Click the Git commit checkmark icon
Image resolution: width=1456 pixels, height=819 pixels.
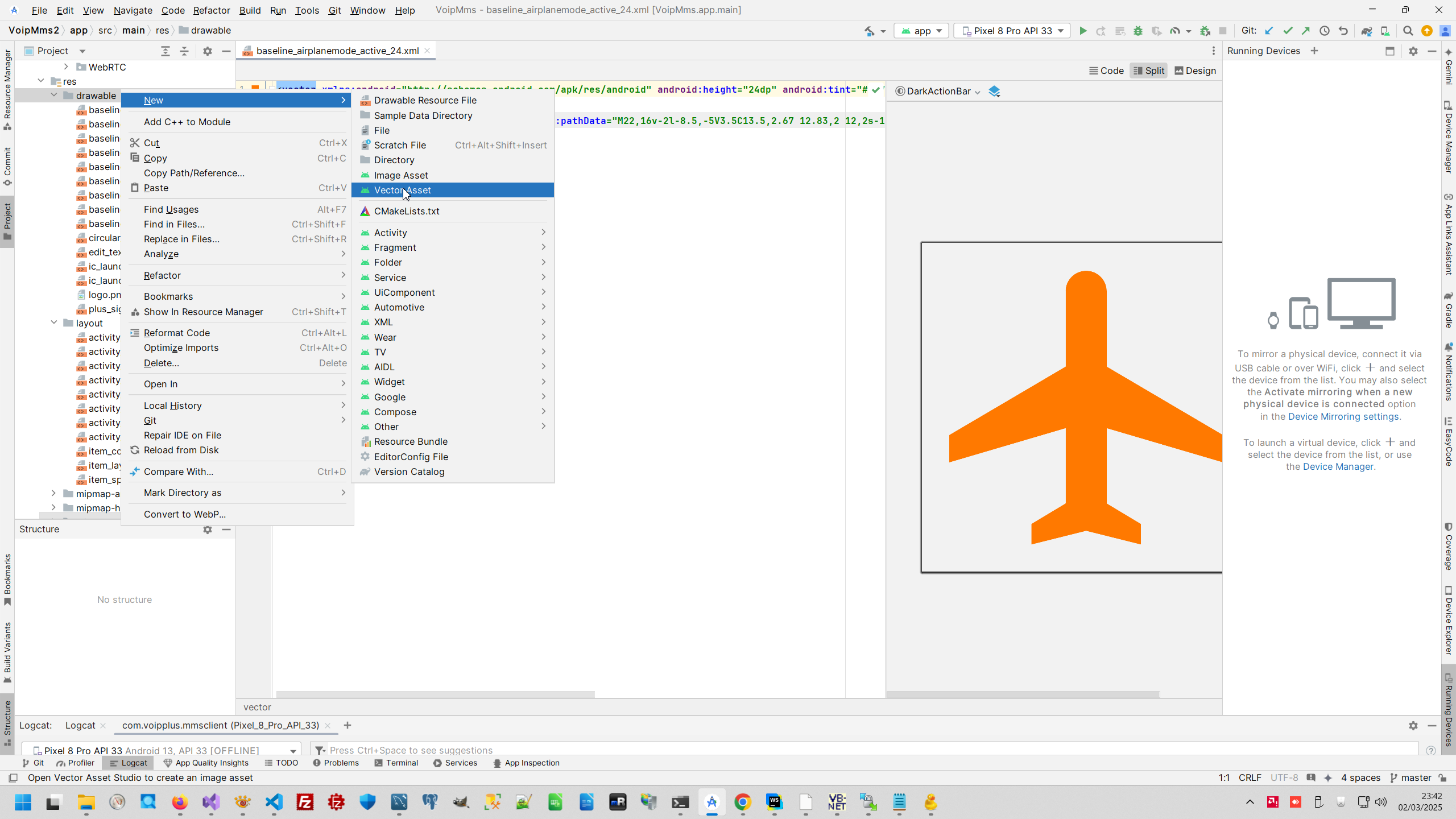coord(1288,31)
